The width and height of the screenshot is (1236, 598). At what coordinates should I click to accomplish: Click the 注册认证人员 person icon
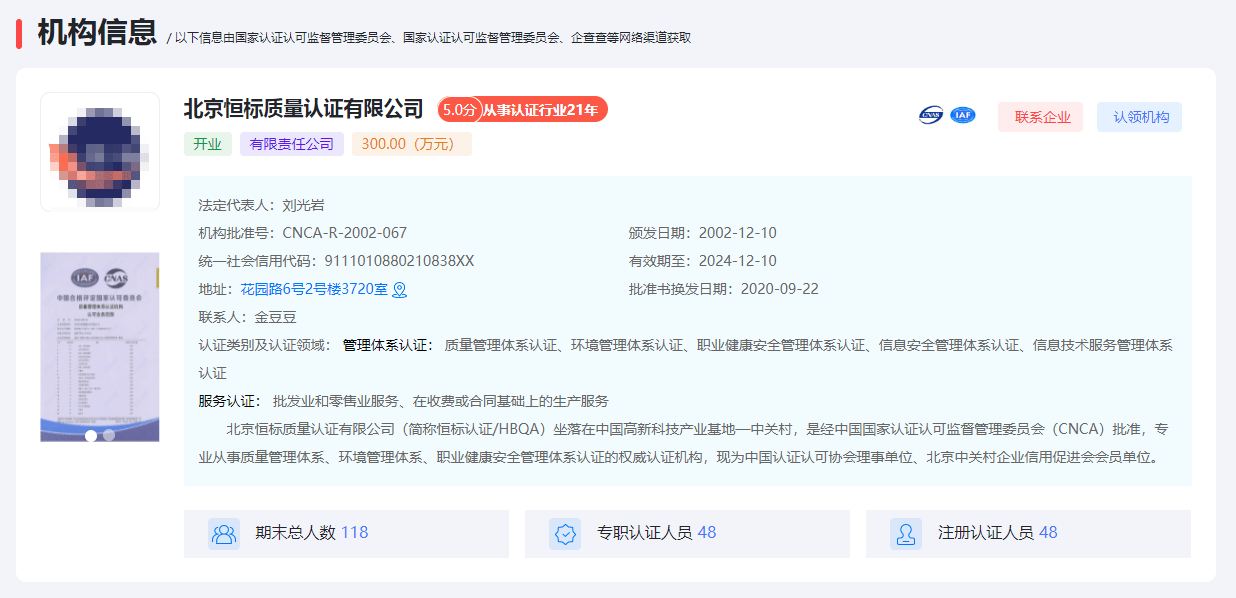coord(906,534)
